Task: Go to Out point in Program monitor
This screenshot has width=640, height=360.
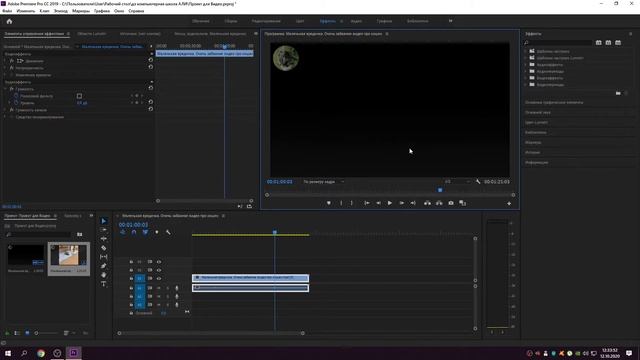Action: point(413,203)
